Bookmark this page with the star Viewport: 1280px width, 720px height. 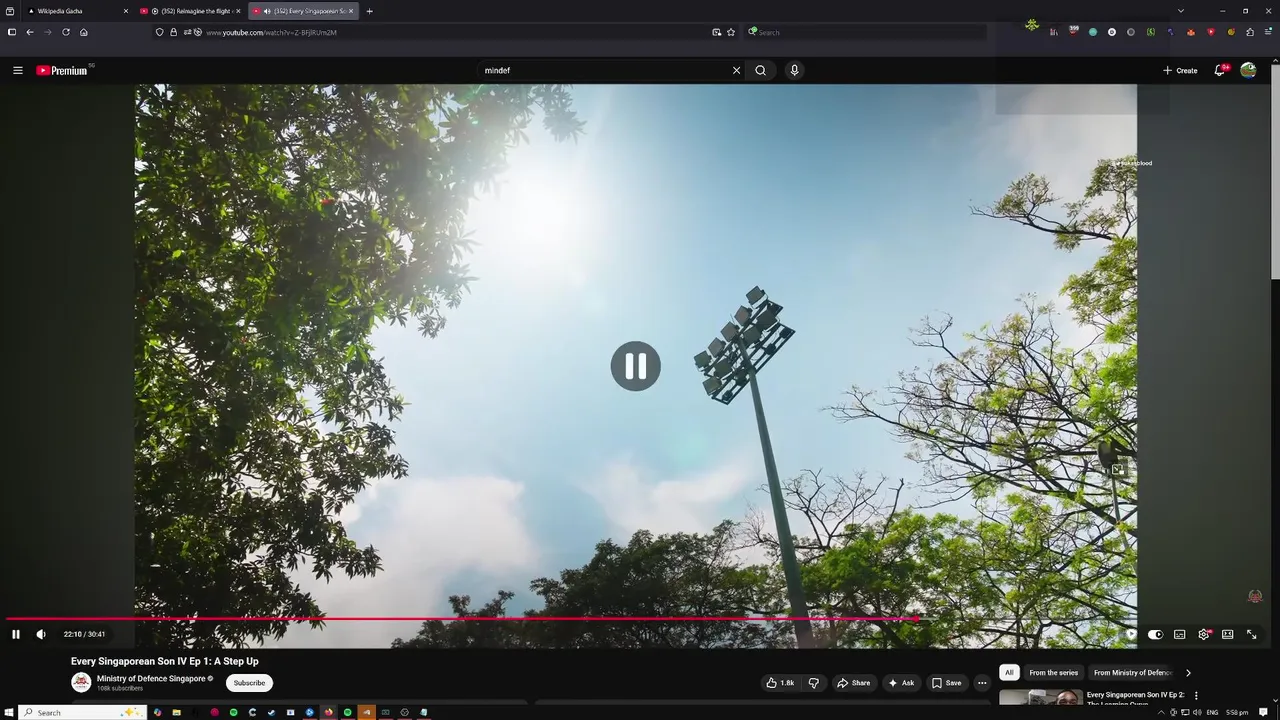pos(731,32)
